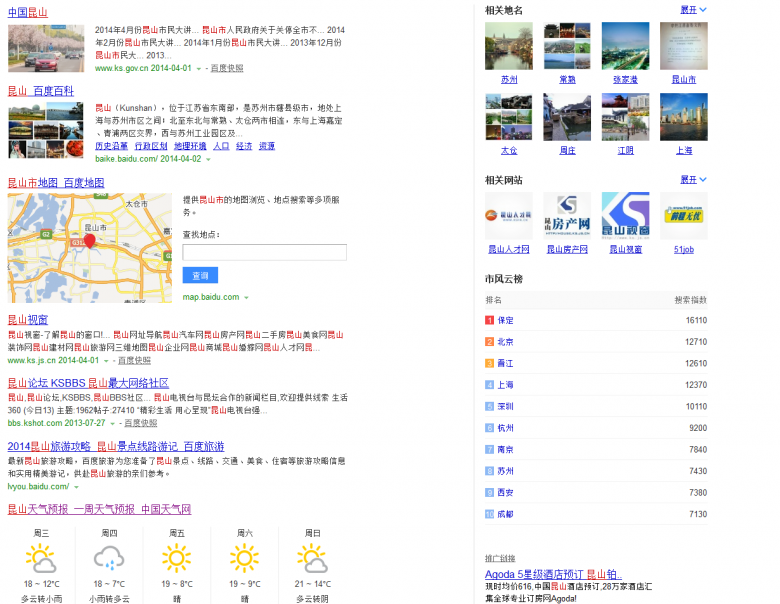This screenshot has width=780, height=604.
Task: Click the 百度百科 photo collage thumbnail
Action: point(46,130)
